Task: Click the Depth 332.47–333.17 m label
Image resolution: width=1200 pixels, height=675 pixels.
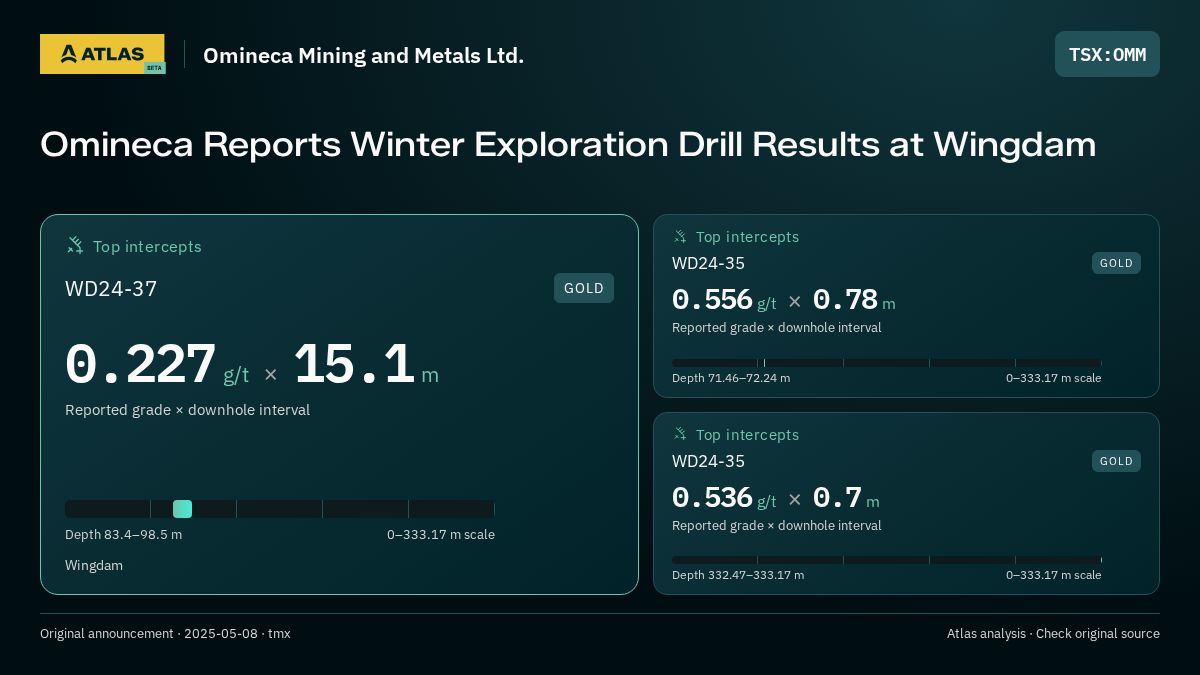Action: (738, 575)
